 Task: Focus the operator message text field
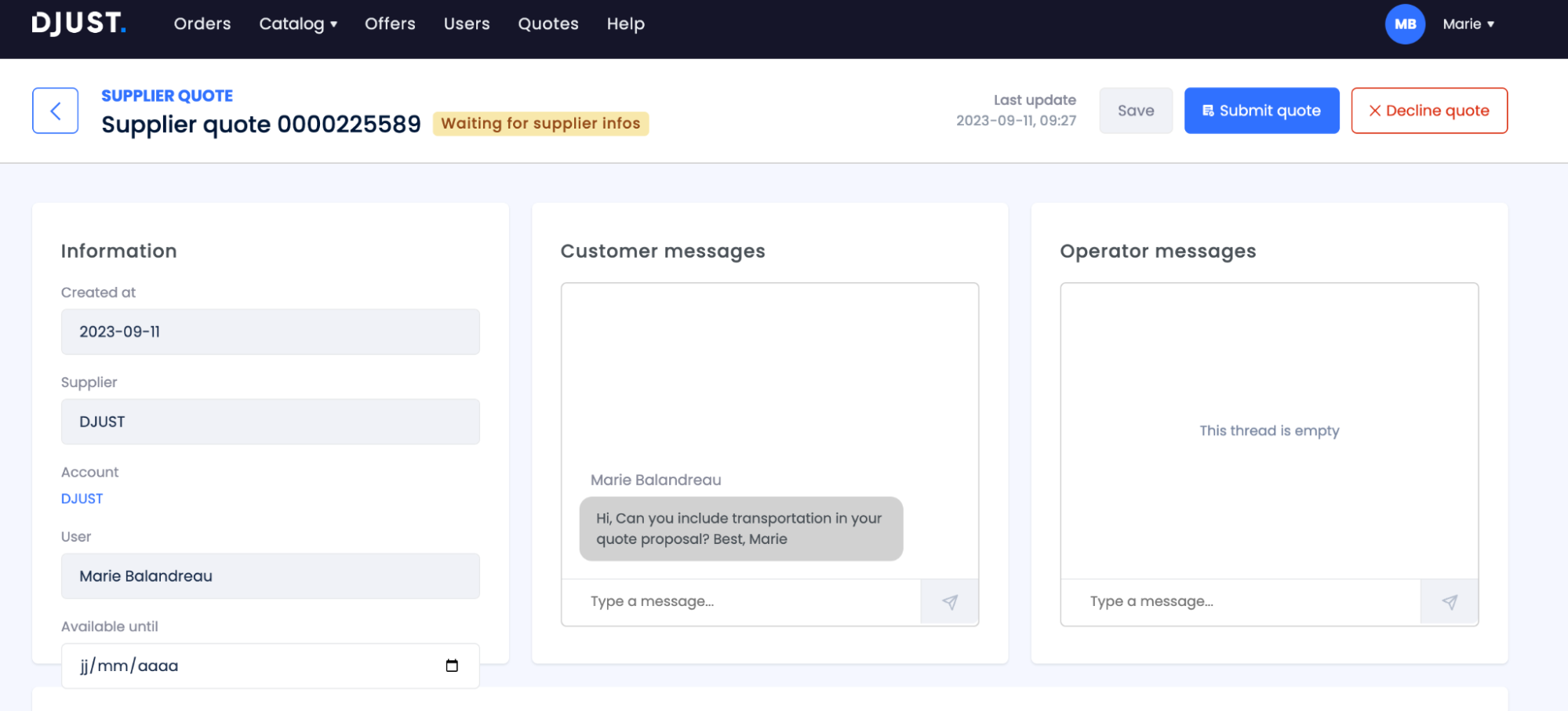pos(1239,602)
